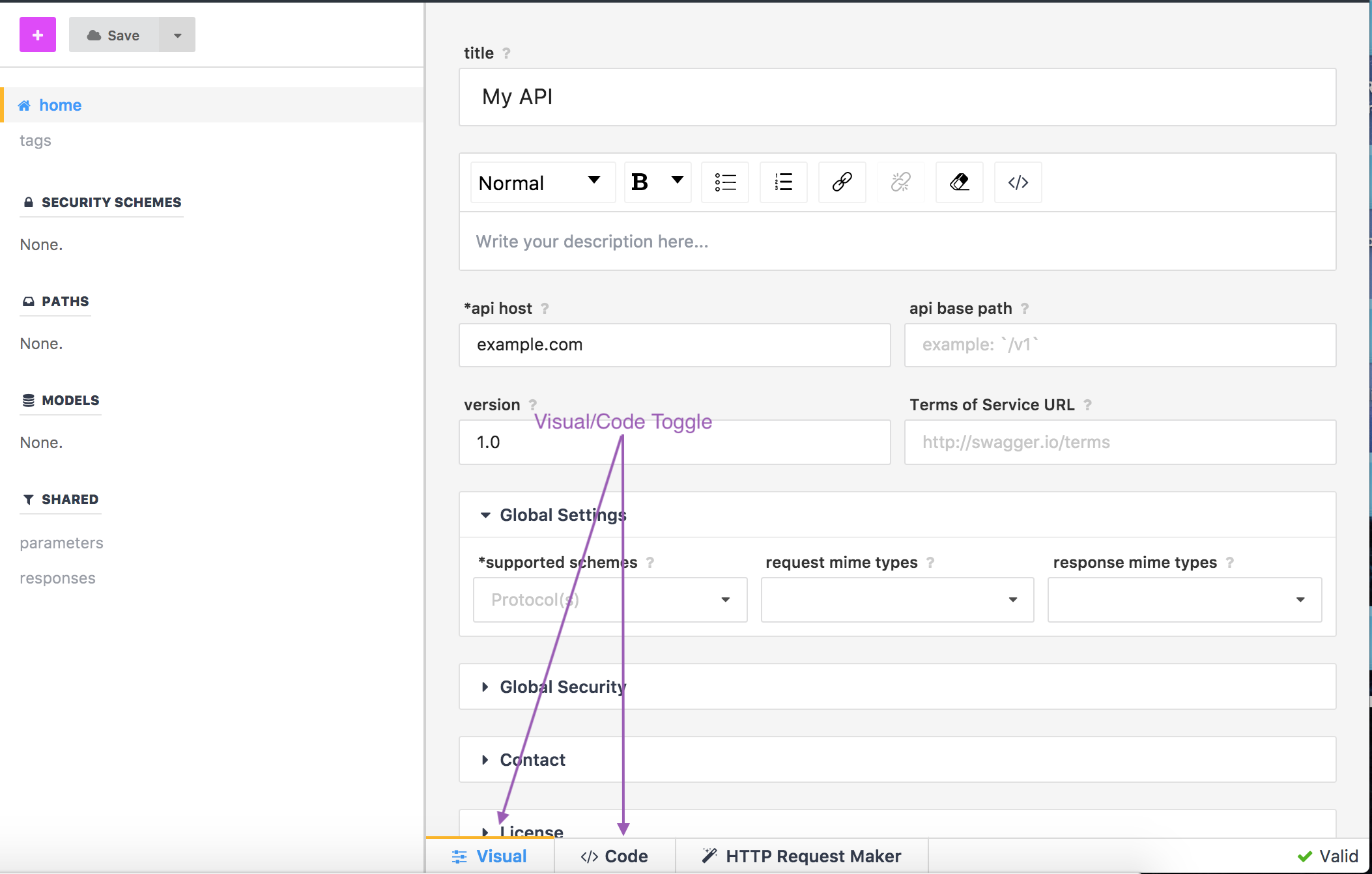Image resolution: width=1372 pixels, height=874 pixels.
Task: Click the remove link icon
Action: coord(900,182)
